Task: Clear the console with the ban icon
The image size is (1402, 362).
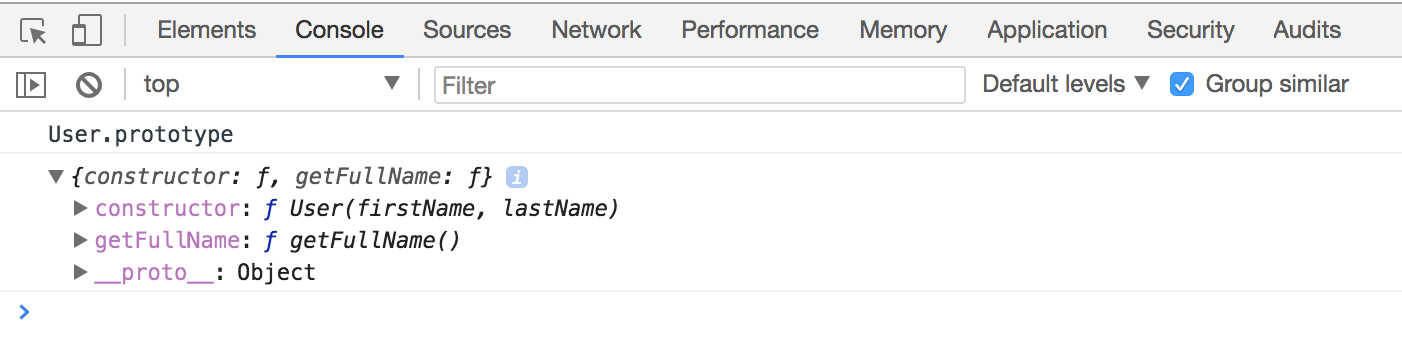Action: [x=89, y=85]
